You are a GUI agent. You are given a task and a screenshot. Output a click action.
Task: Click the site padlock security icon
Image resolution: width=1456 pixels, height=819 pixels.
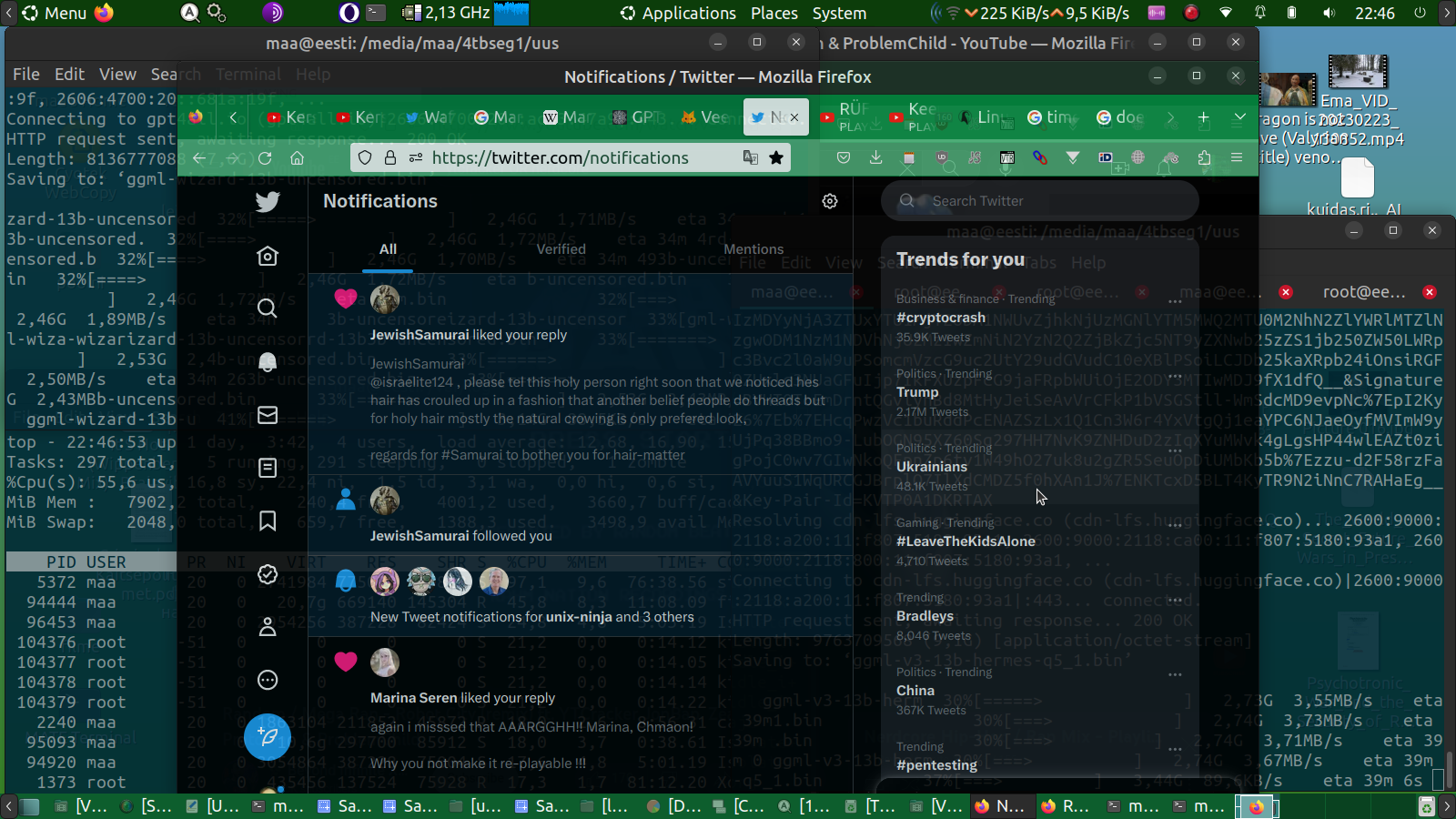[390, 157]
